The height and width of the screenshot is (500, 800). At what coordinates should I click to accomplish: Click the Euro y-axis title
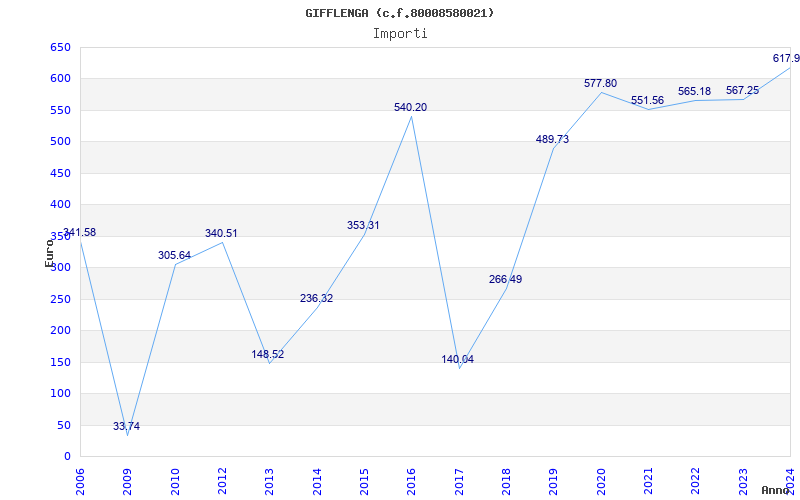49,253
